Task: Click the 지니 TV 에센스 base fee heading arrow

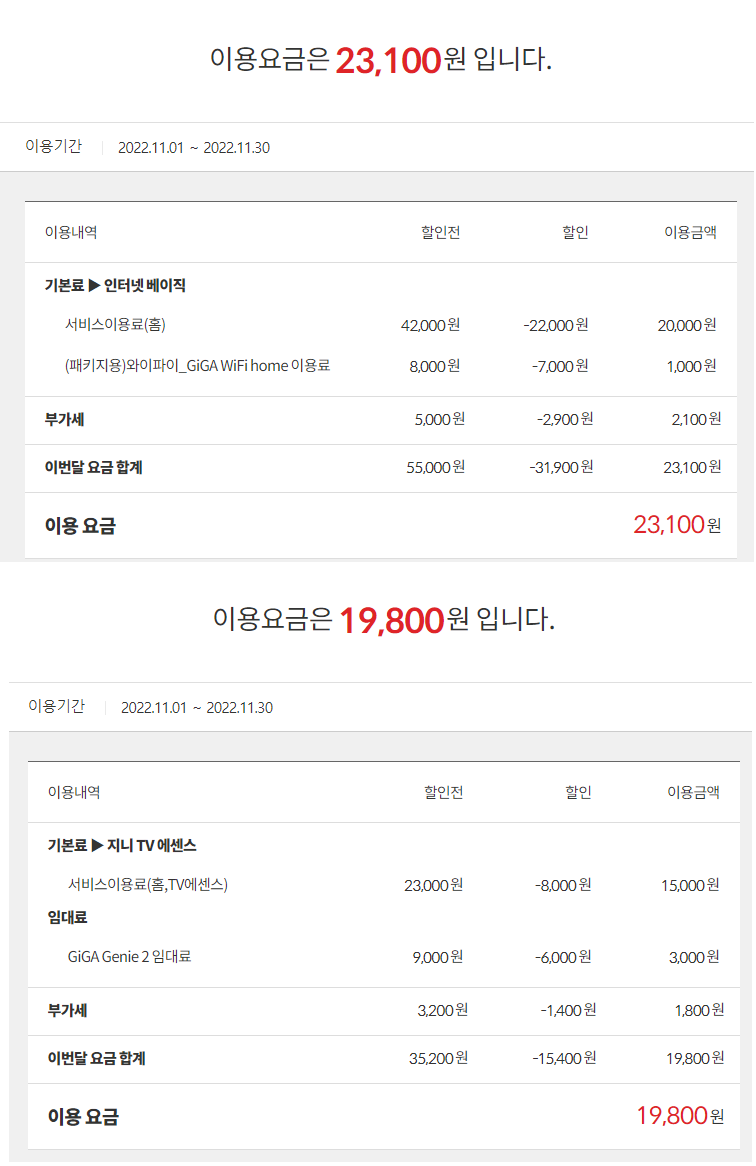Action: click(x=98, y=845)
